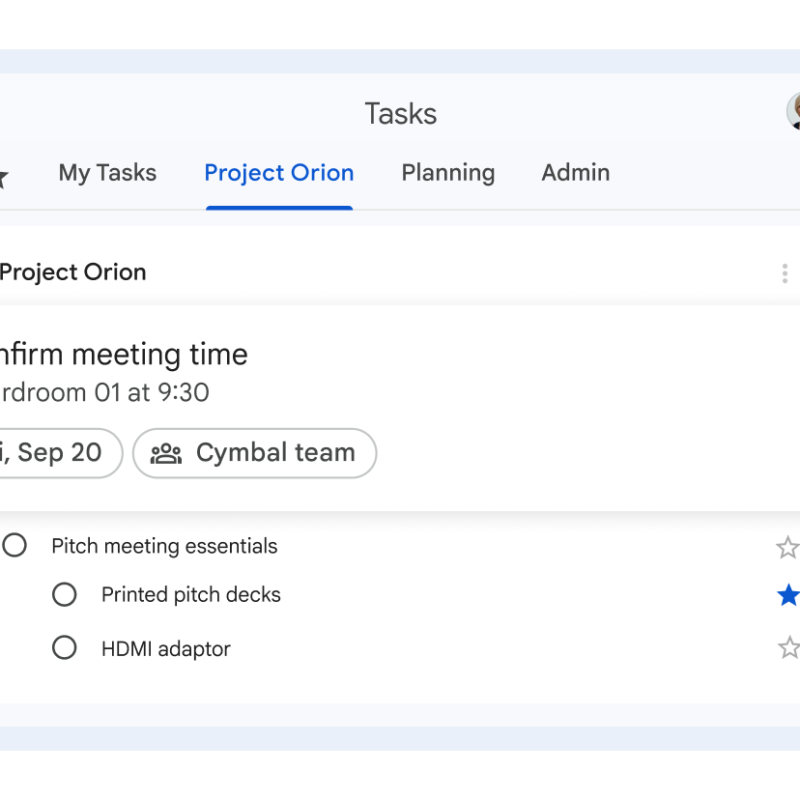Star the Pitch meeting essentials task
The image size is (800, 800).
click(788, 547)
